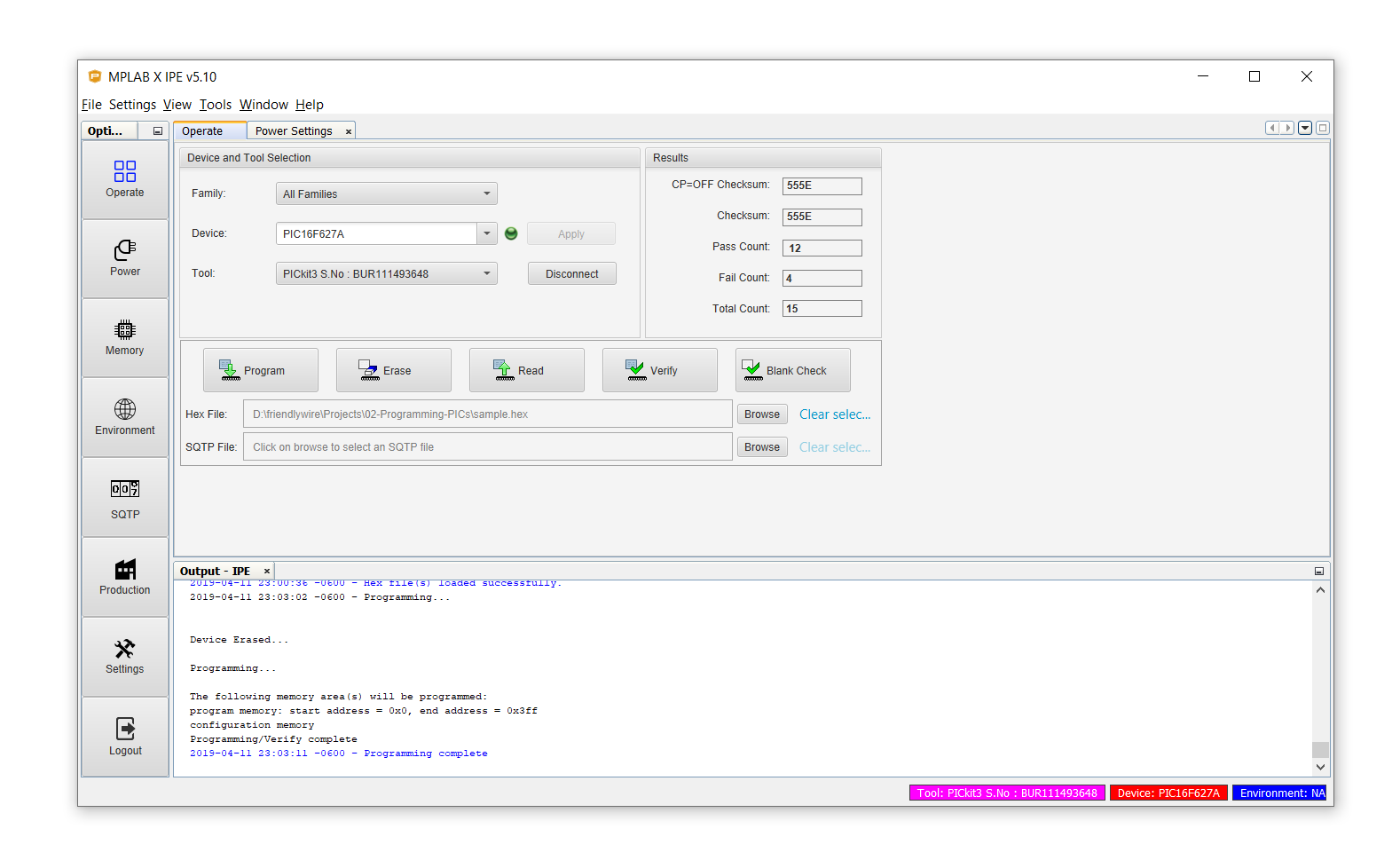The image size is (1400, 868).
Task: Click the output panel scrollbar thumb
Action: [1320, 749]
